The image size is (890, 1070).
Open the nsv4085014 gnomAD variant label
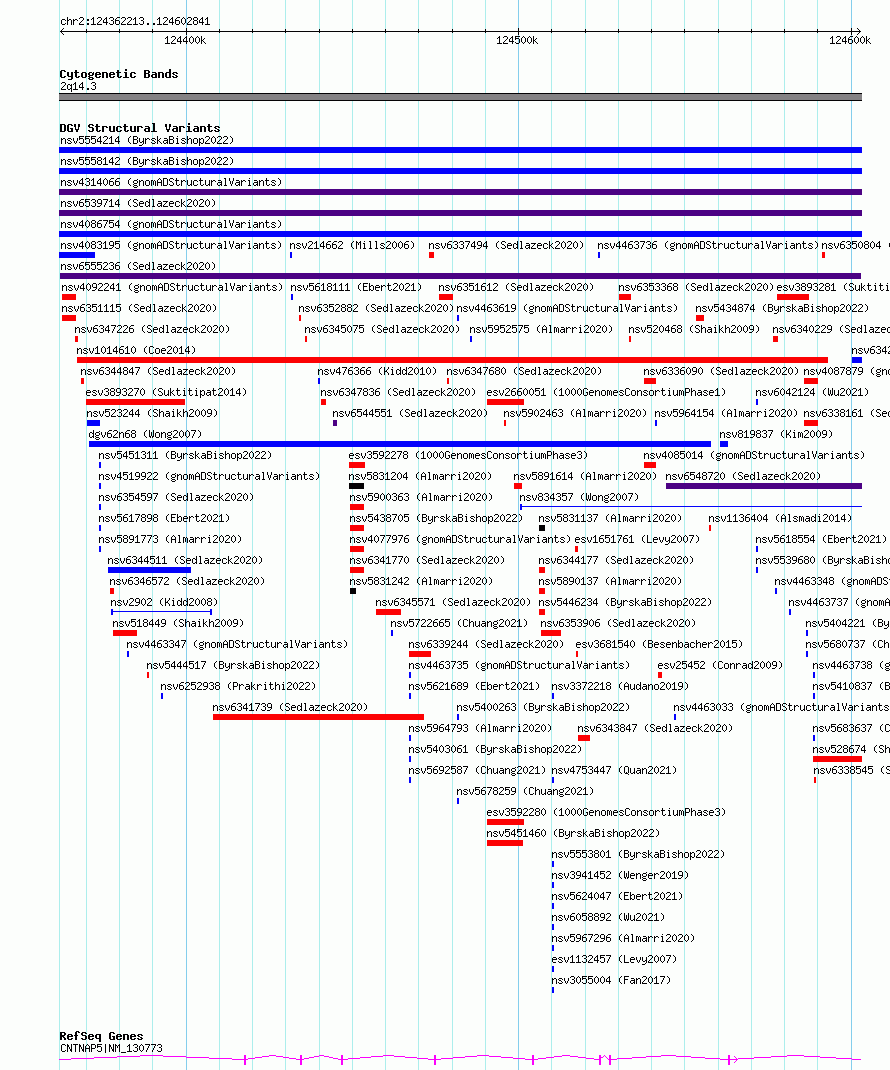click(754, 456)
